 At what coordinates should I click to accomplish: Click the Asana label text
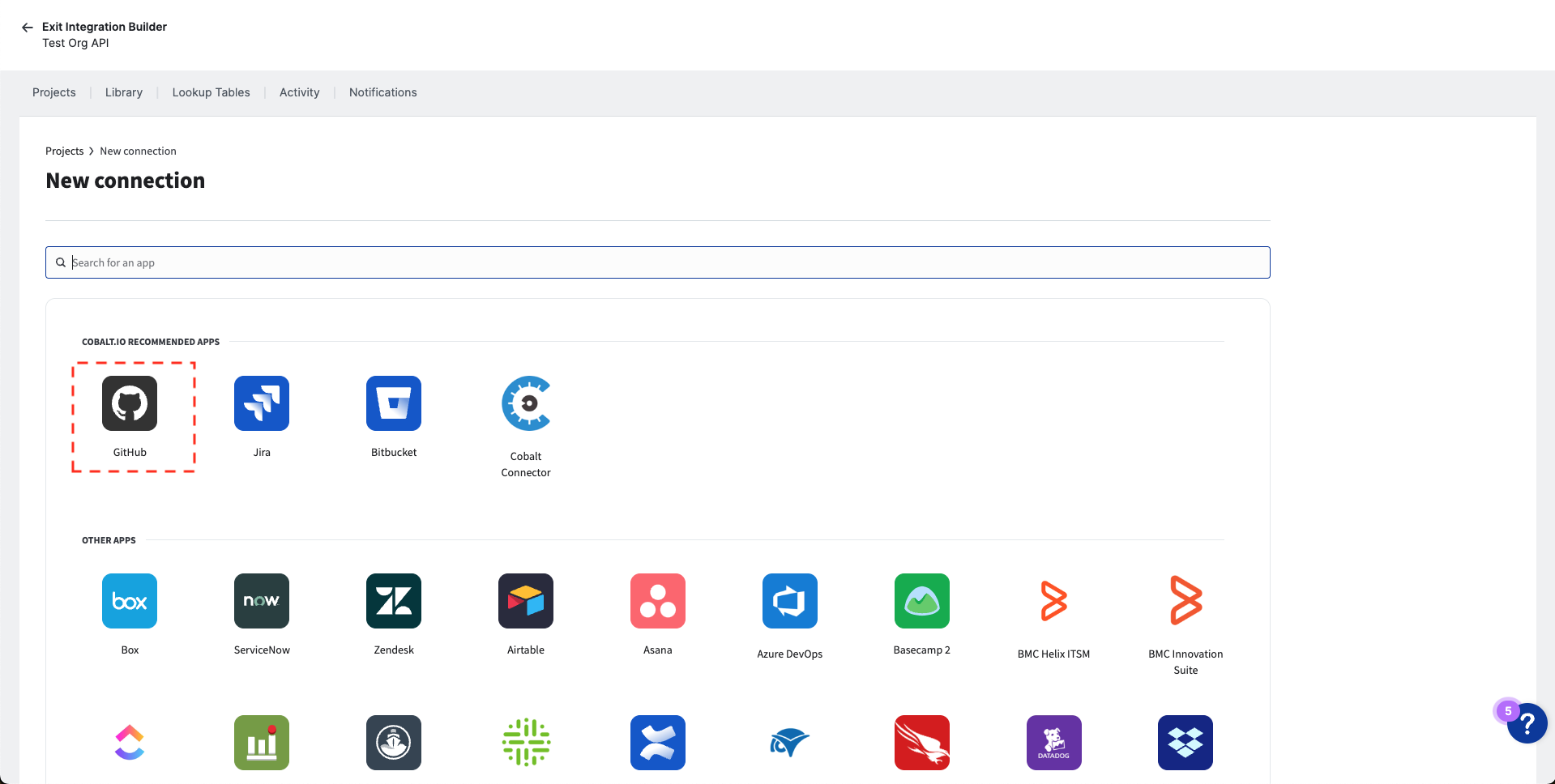[658, 650]
